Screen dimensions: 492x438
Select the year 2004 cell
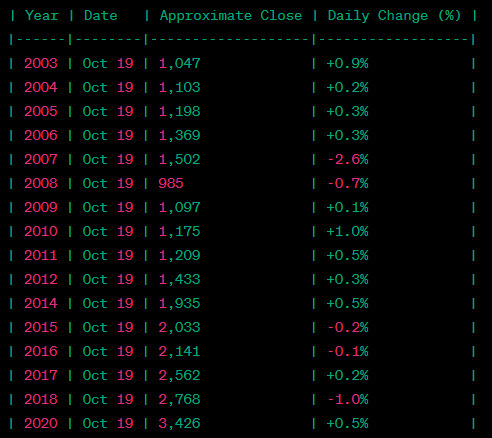pyautogui.click(x=41, y=87)
